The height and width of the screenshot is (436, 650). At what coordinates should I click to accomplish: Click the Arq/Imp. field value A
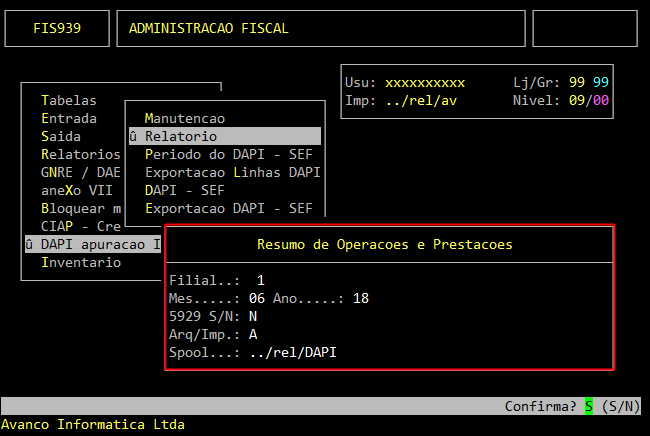tap(253, 334)
